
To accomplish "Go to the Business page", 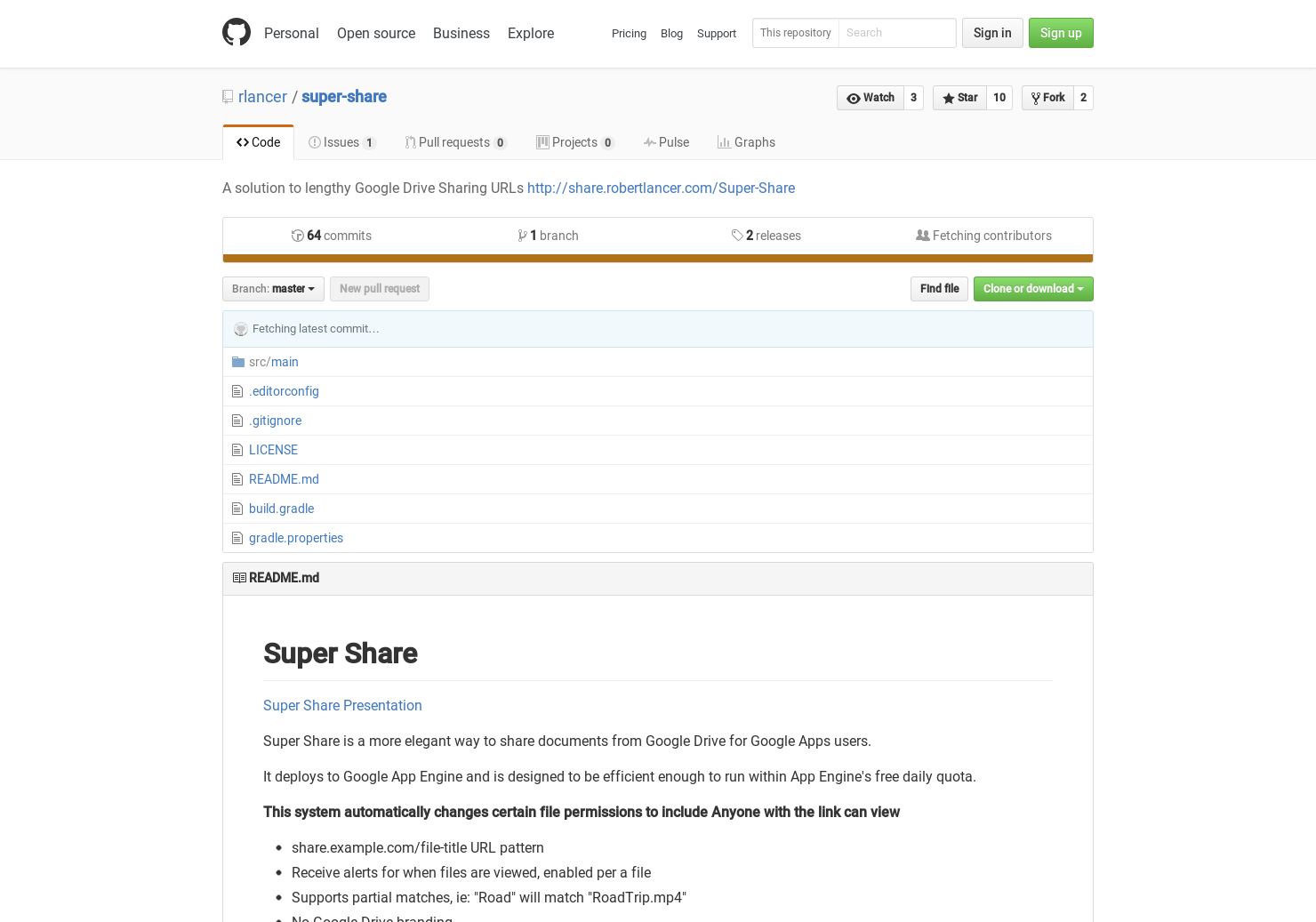I will coord(461,33).
